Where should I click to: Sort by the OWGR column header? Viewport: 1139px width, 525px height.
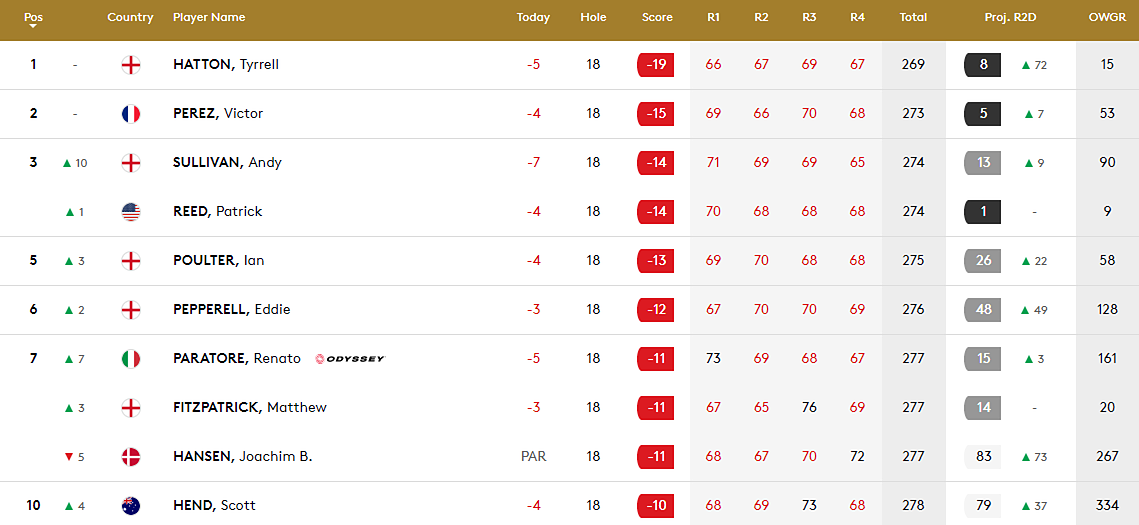click(x=1107, y=17)
